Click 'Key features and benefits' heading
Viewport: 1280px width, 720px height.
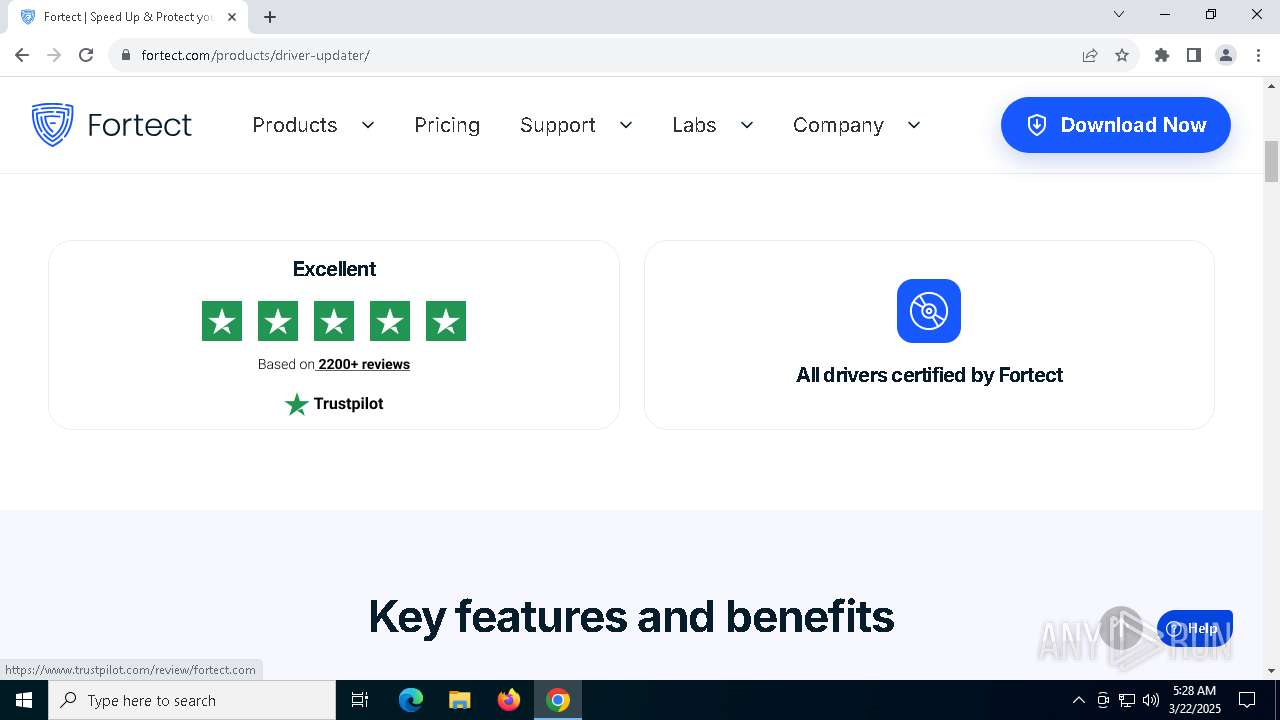pos(631,616)
